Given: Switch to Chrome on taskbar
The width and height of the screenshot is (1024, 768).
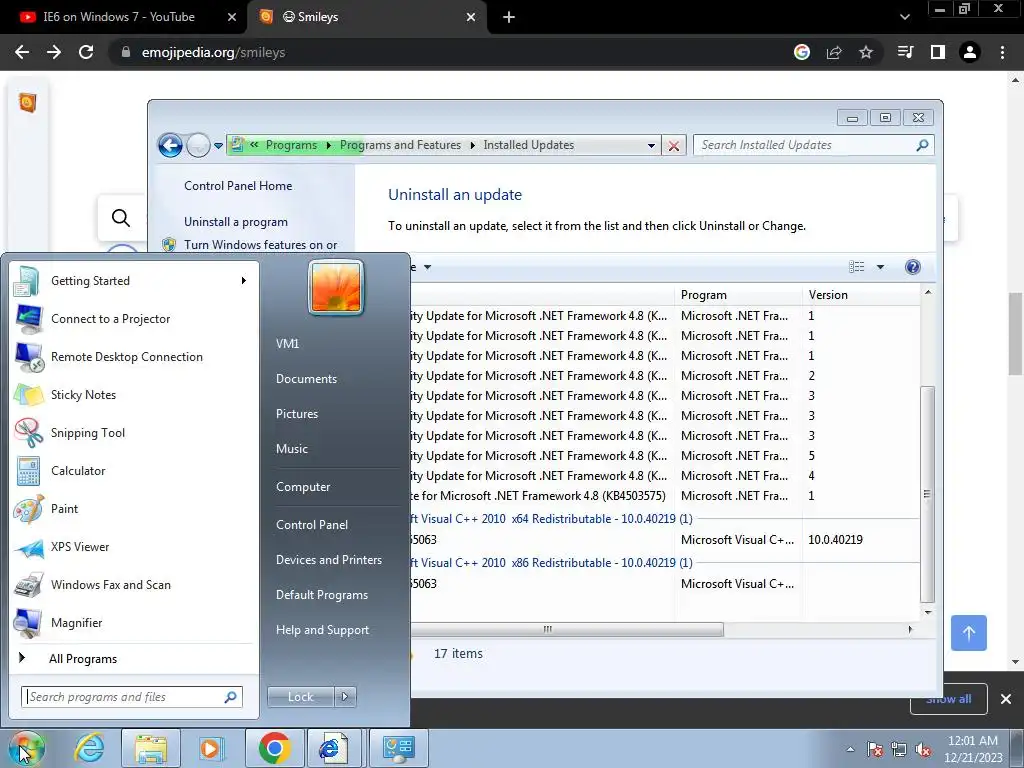Looking at the screenshot, I should [x=274, y=748].
